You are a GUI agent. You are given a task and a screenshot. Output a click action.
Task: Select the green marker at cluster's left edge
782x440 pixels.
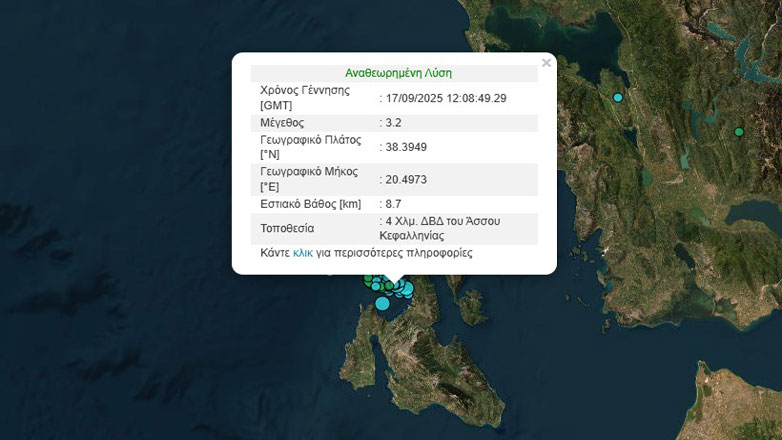click(x=368, y=280)
